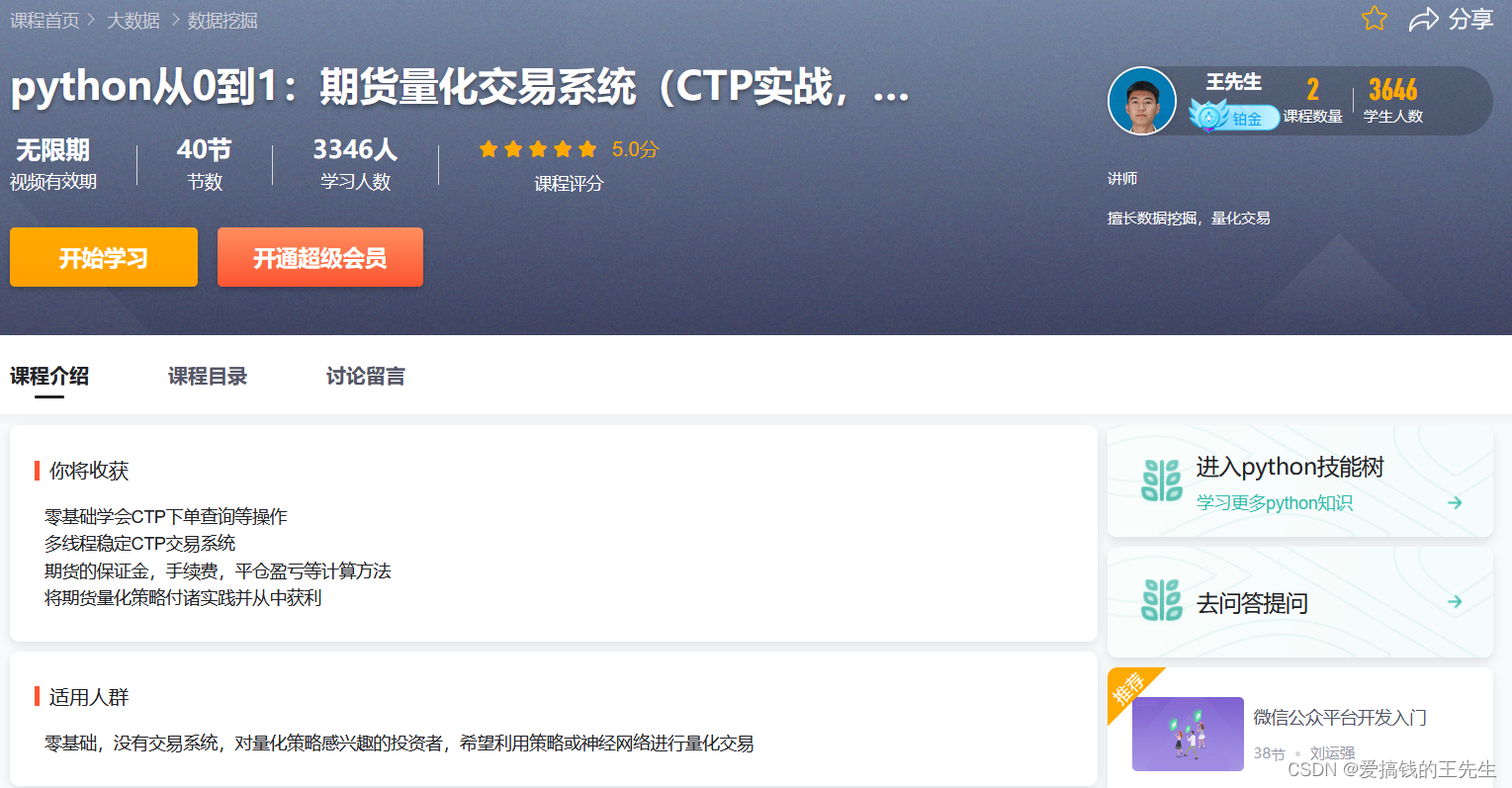Click the favorite star icon
1512x788 pixels.
click(x=1375, y=18)
